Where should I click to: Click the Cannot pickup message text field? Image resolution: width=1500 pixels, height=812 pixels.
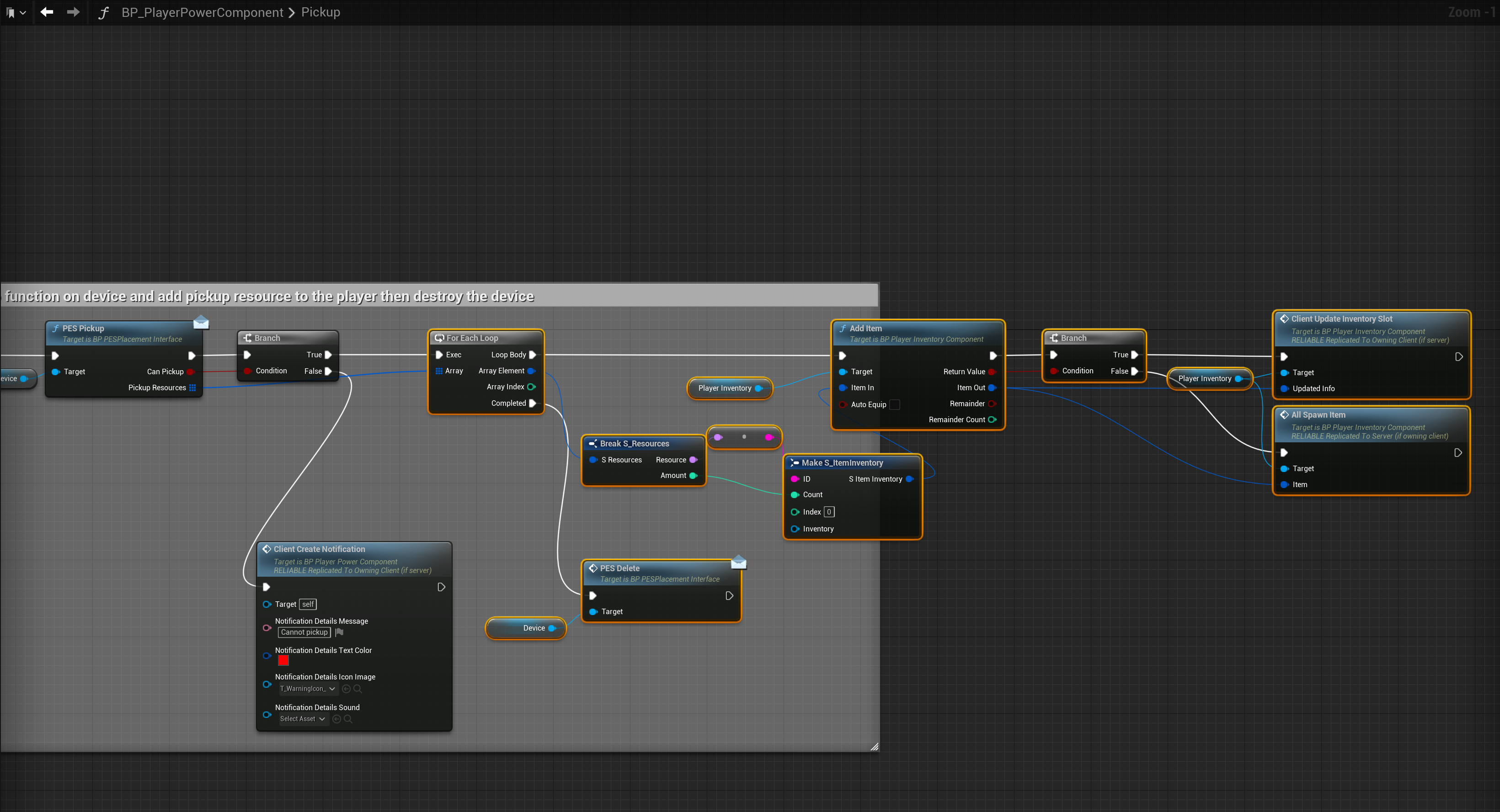click(x=304, y=632)
